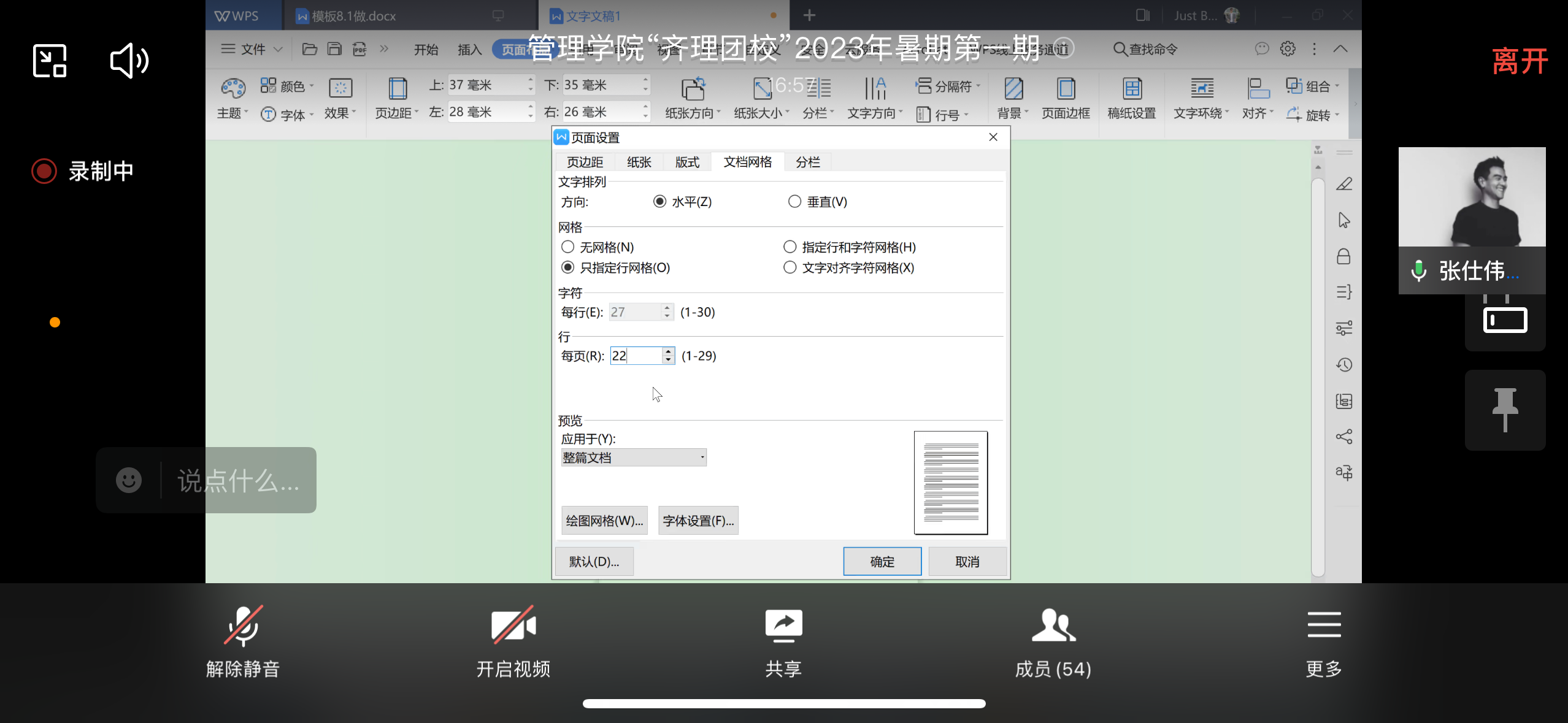
Task: Toggle the speaker volume icon
Action: [x=129, y=61]
